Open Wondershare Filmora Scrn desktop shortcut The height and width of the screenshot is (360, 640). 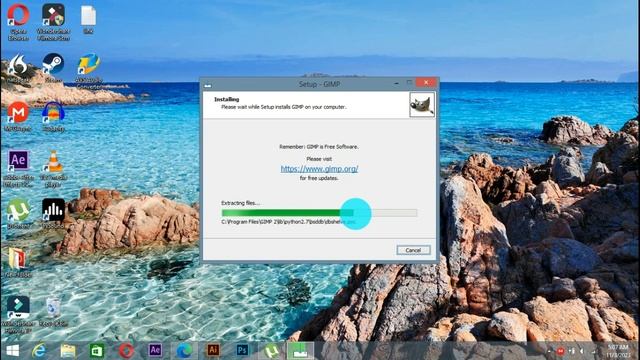[x=53, y=21]
